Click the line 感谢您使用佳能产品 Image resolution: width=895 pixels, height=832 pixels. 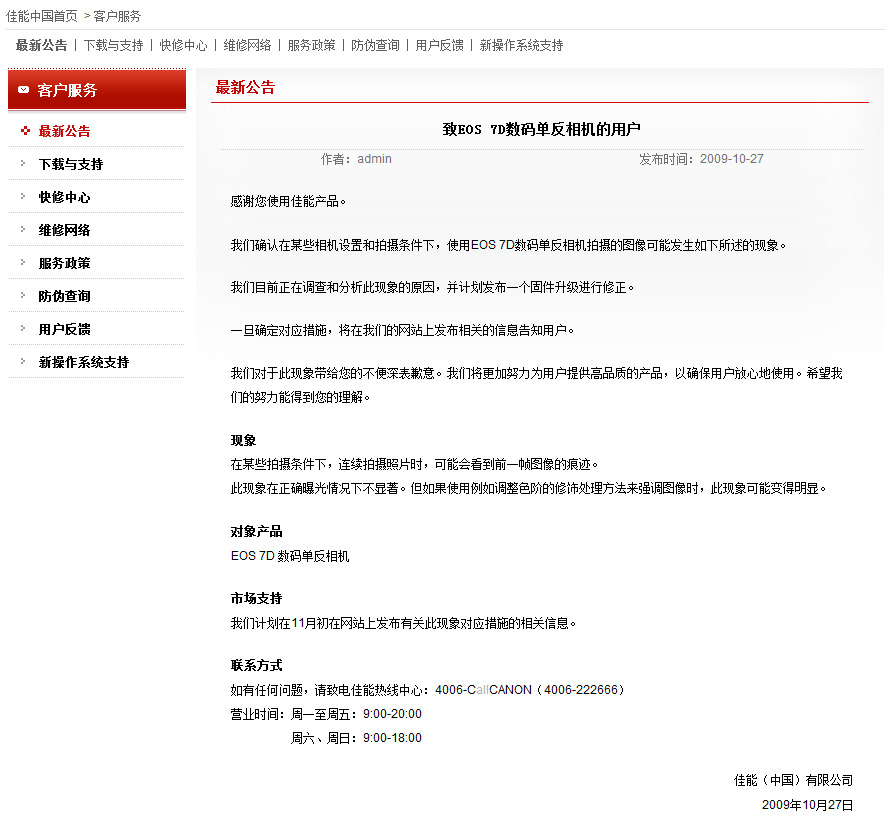click(x=288, y=201)
